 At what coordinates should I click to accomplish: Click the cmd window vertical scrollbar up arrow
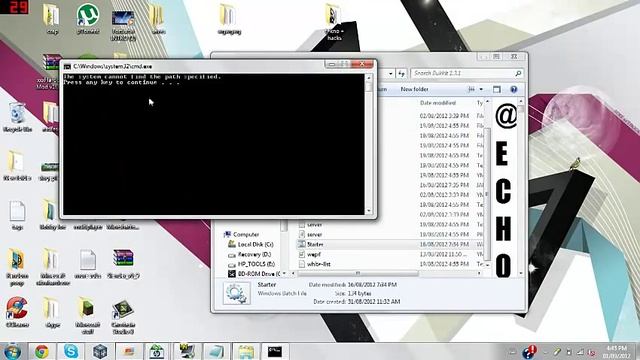pyautogui.click(x=369, y=78)
